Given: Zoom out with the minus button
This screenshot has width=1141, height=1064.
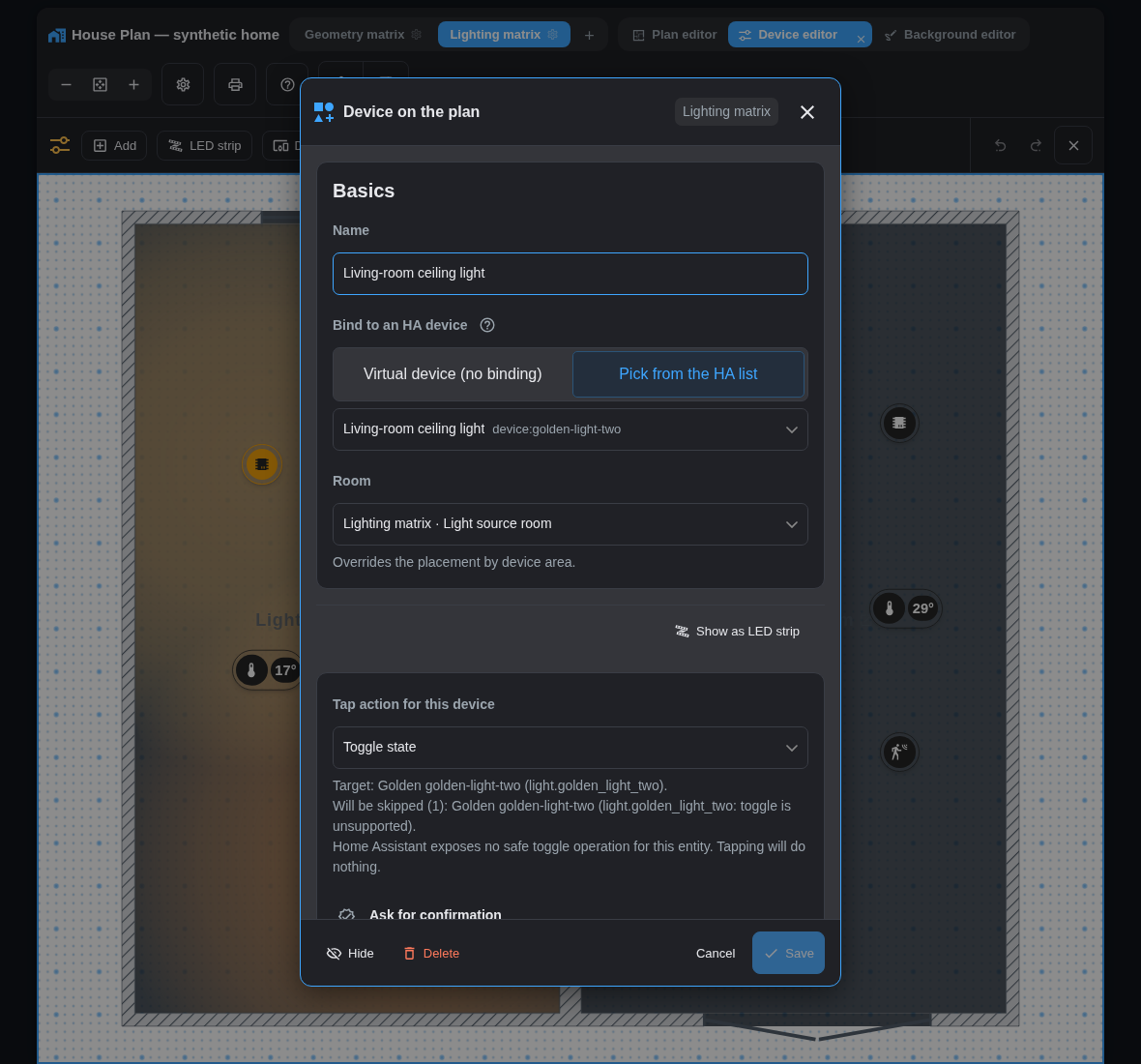Looking at the screenshot, I should point(66,84).
